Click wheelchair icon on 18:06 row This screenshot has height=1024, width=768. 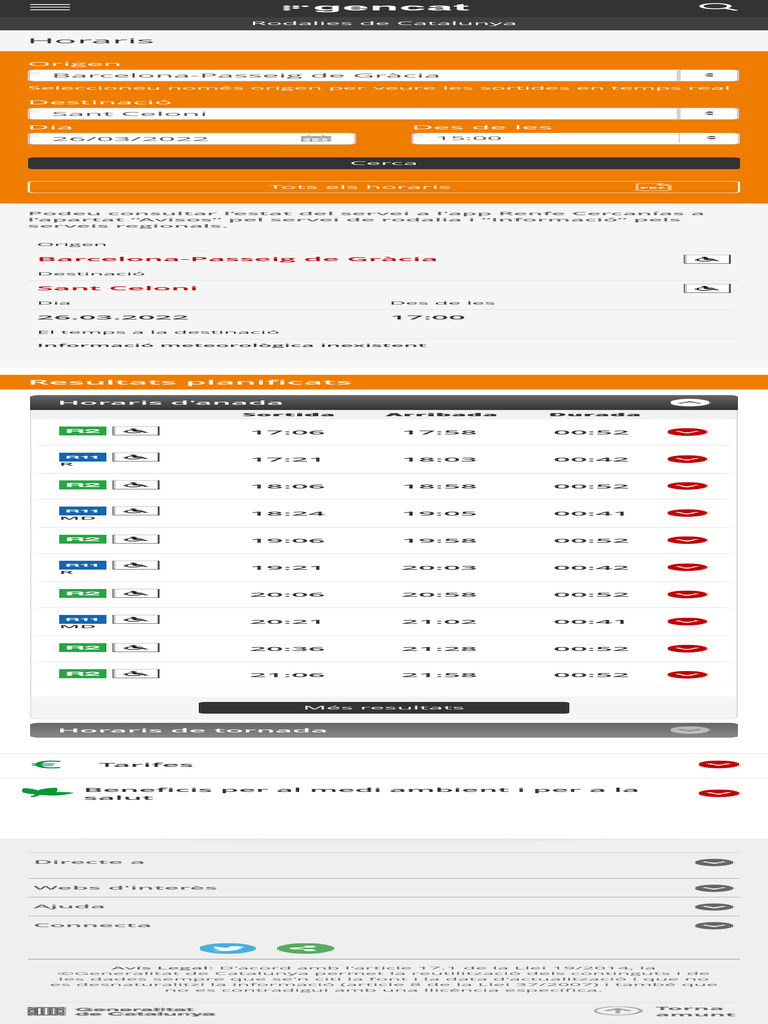click(136, 485)
